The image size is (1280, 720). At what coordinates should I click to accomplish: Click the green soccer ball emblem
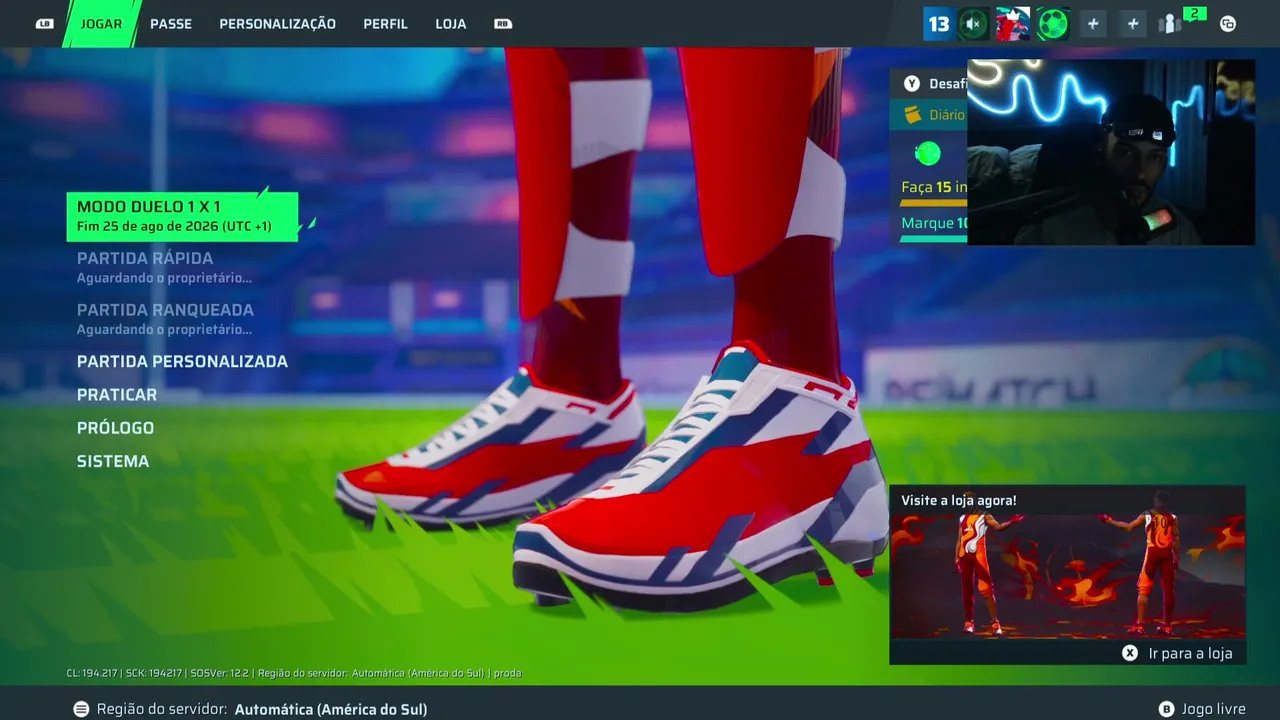[x=1052, y=24]
